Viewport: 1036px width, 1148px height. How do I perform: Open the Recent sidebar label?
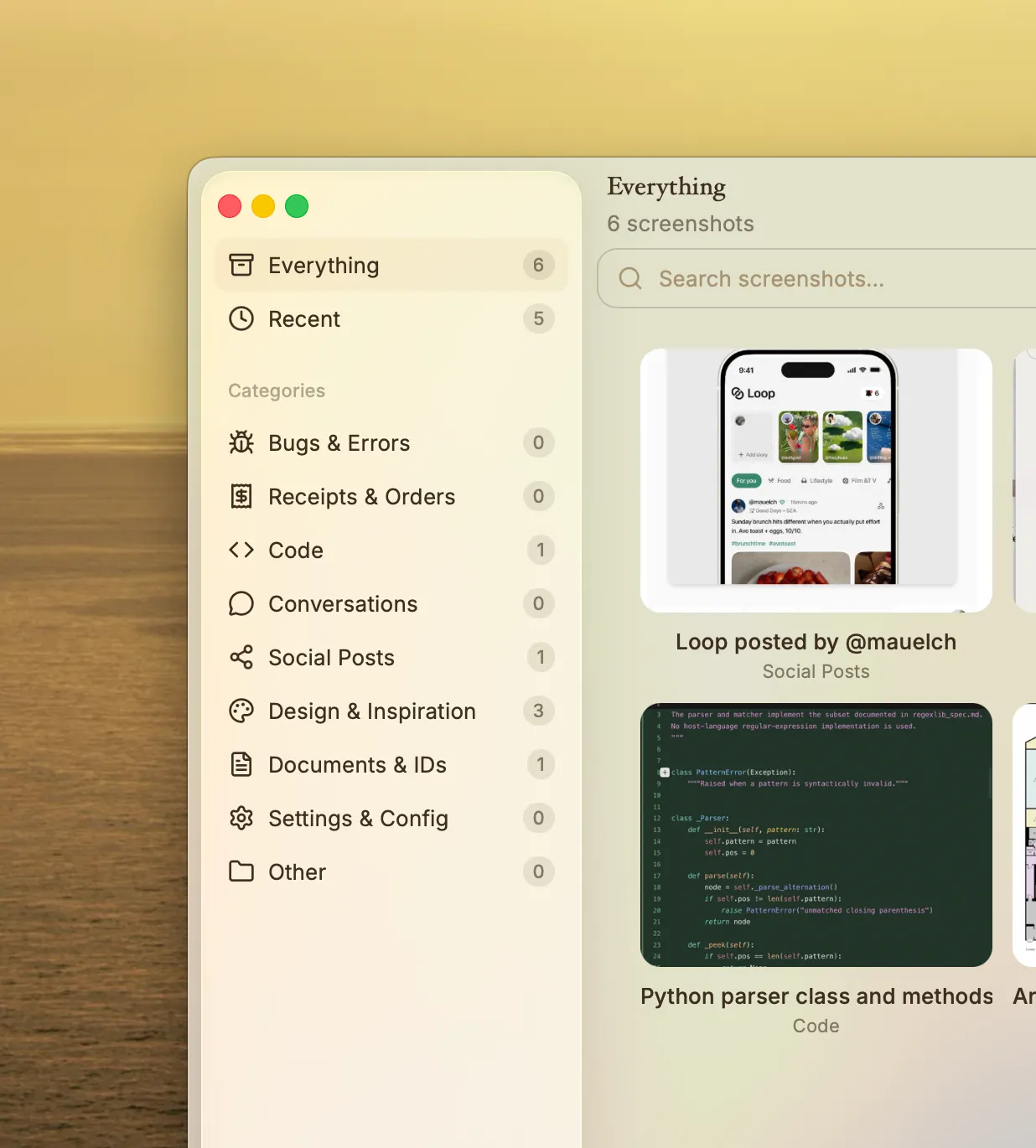304,319
